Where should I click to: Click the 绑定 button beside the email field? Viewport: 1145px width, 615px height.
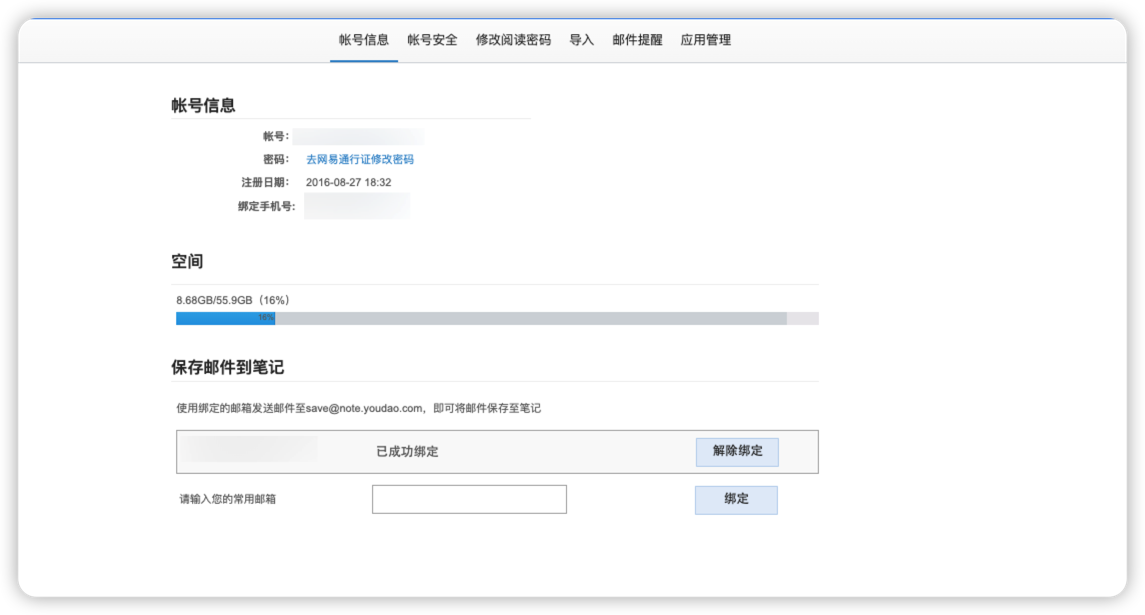point(736,499)
